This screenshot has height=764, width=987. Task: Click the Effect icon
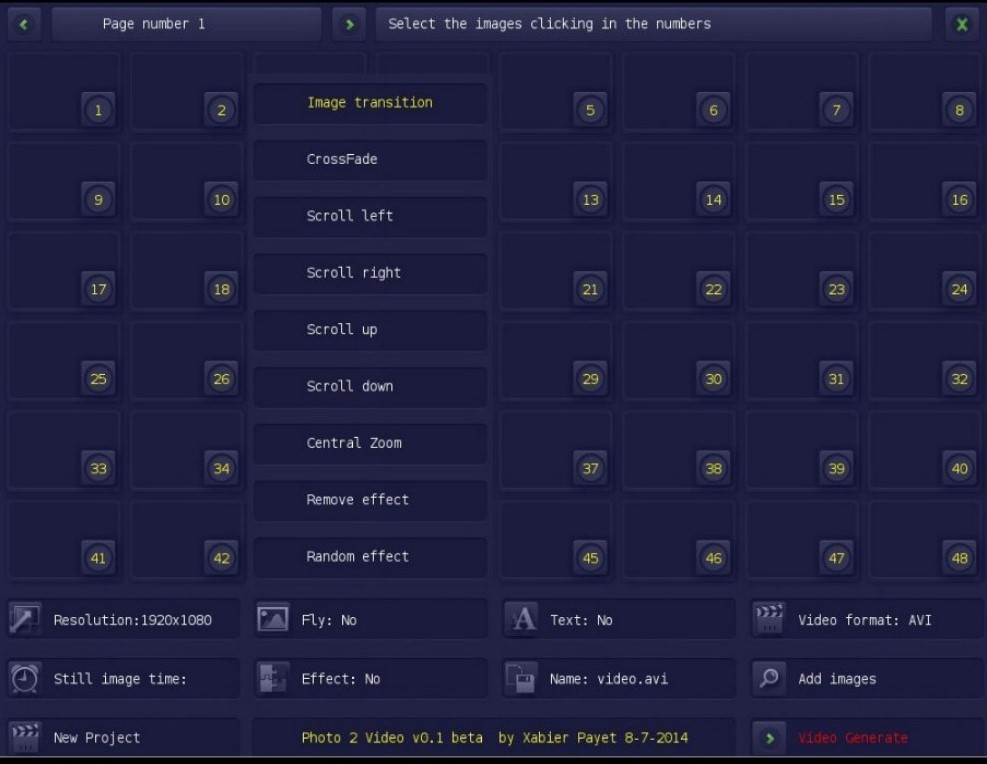pos(272,678)
